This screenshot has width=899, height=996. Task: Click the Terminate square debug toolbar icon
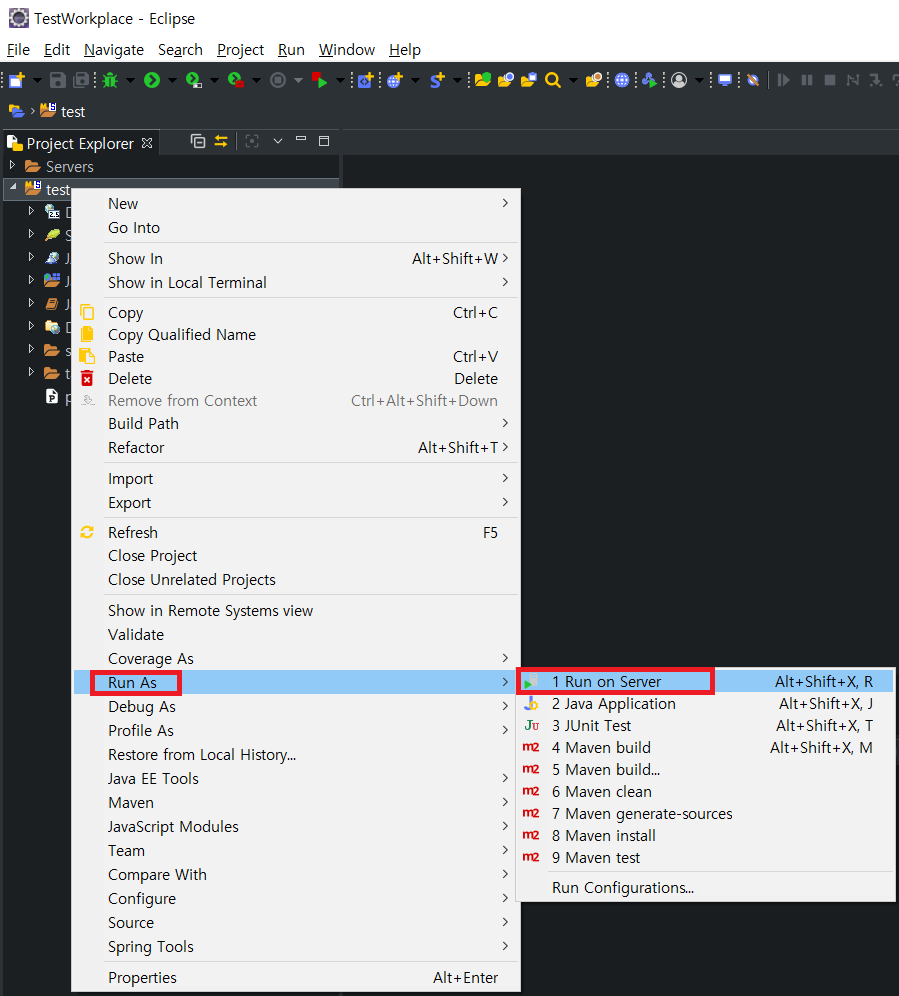coord(830,80)
